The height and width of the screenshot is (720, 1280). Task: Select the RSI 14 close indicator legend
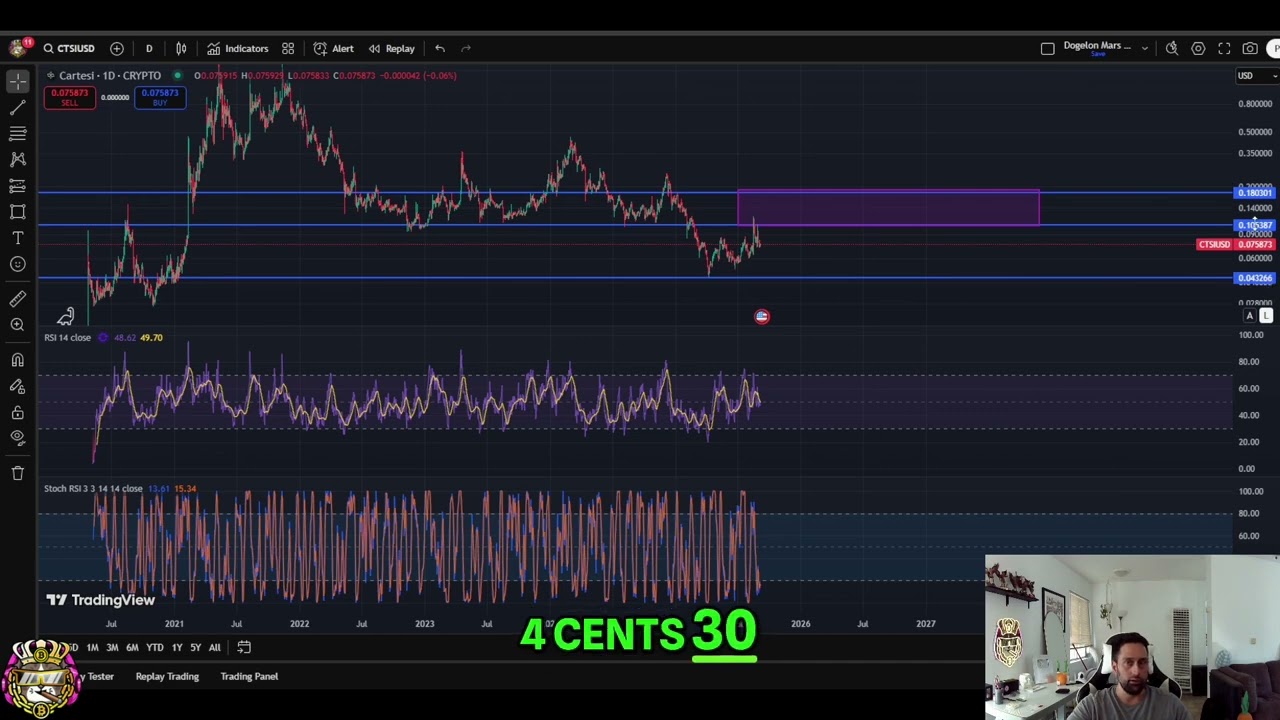[x=67, y=337]
